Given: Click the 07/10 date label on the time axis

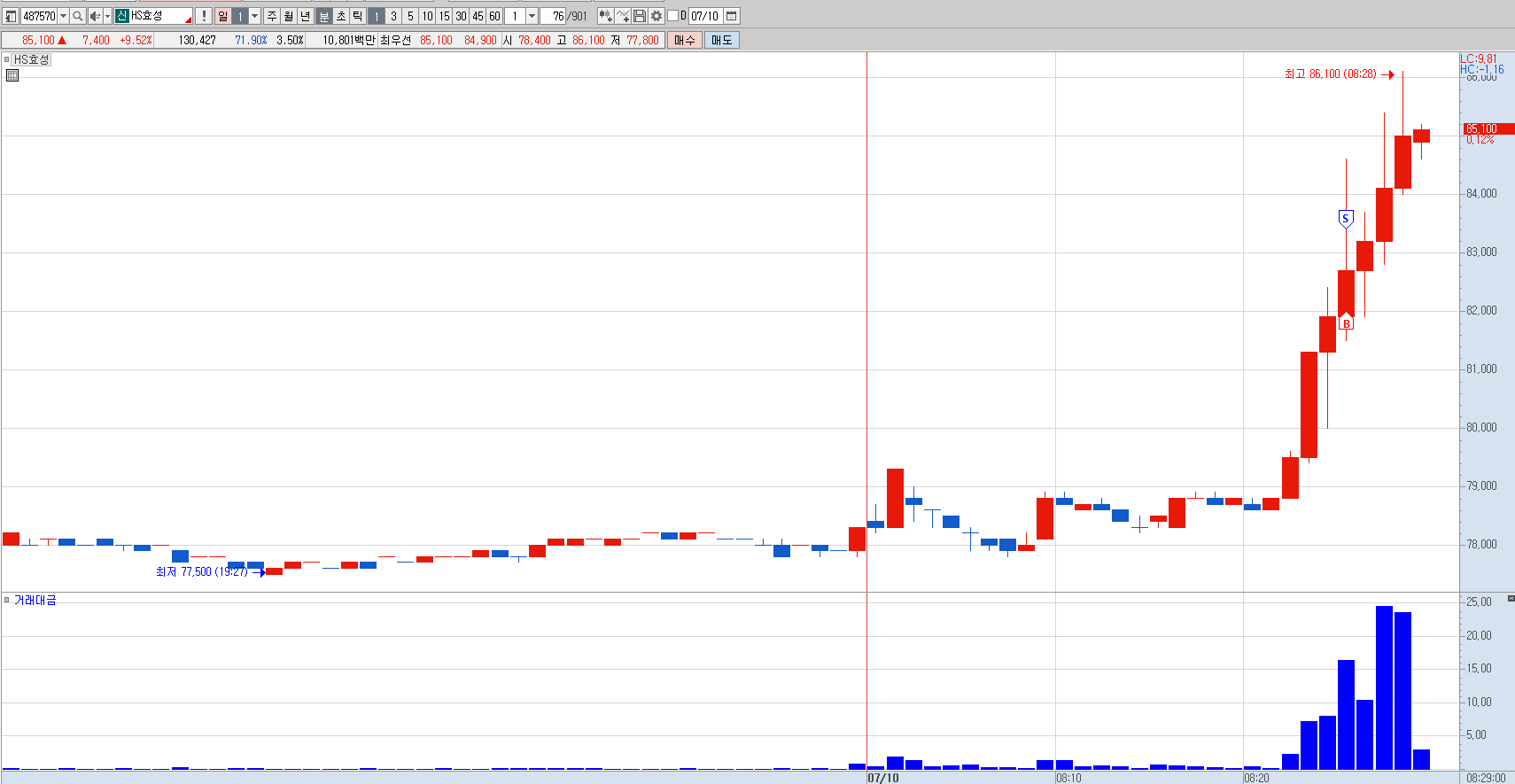Looking at the screenshot, I should coord(883,778).
